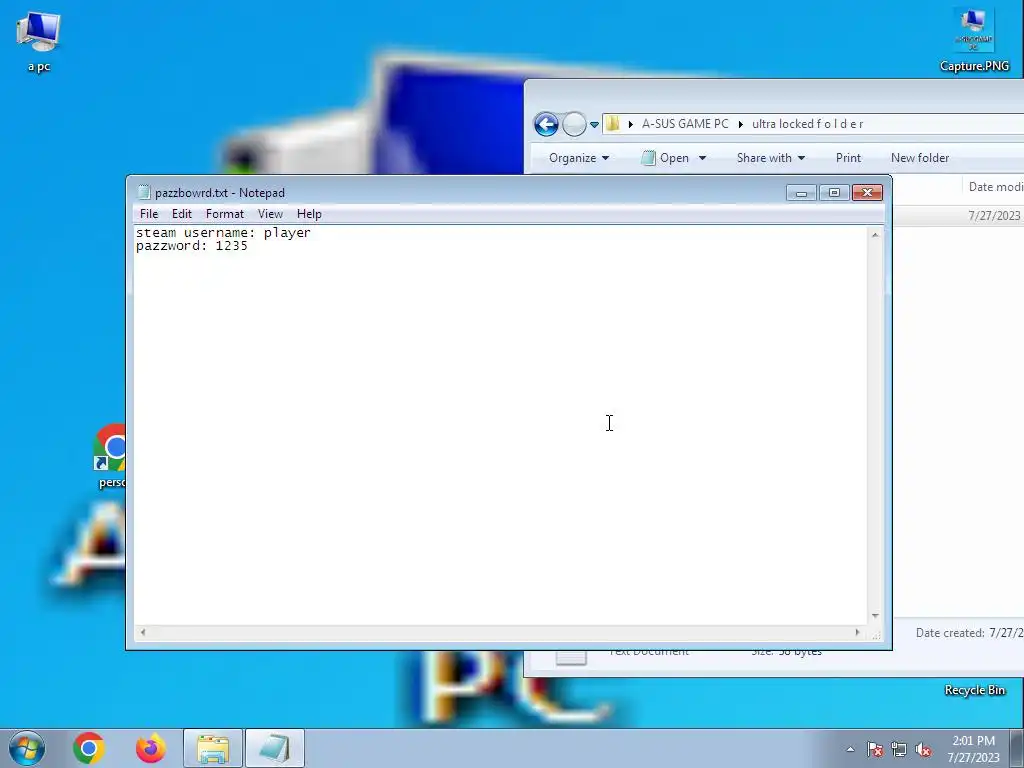The image size is (1024, 768).
Task: Minimize the Notepad window
Action: (x=801, y=193)
